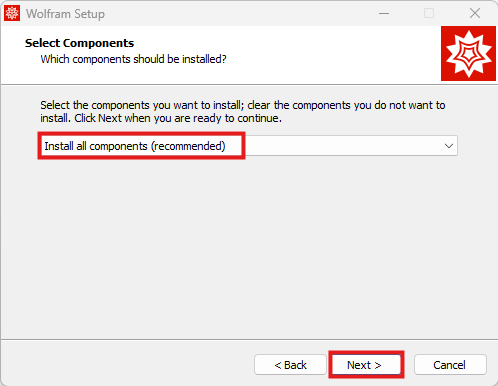Cancel the Wolfram Setup installation
This screenshot has height=386, width=498.
(x=450, y=365)
